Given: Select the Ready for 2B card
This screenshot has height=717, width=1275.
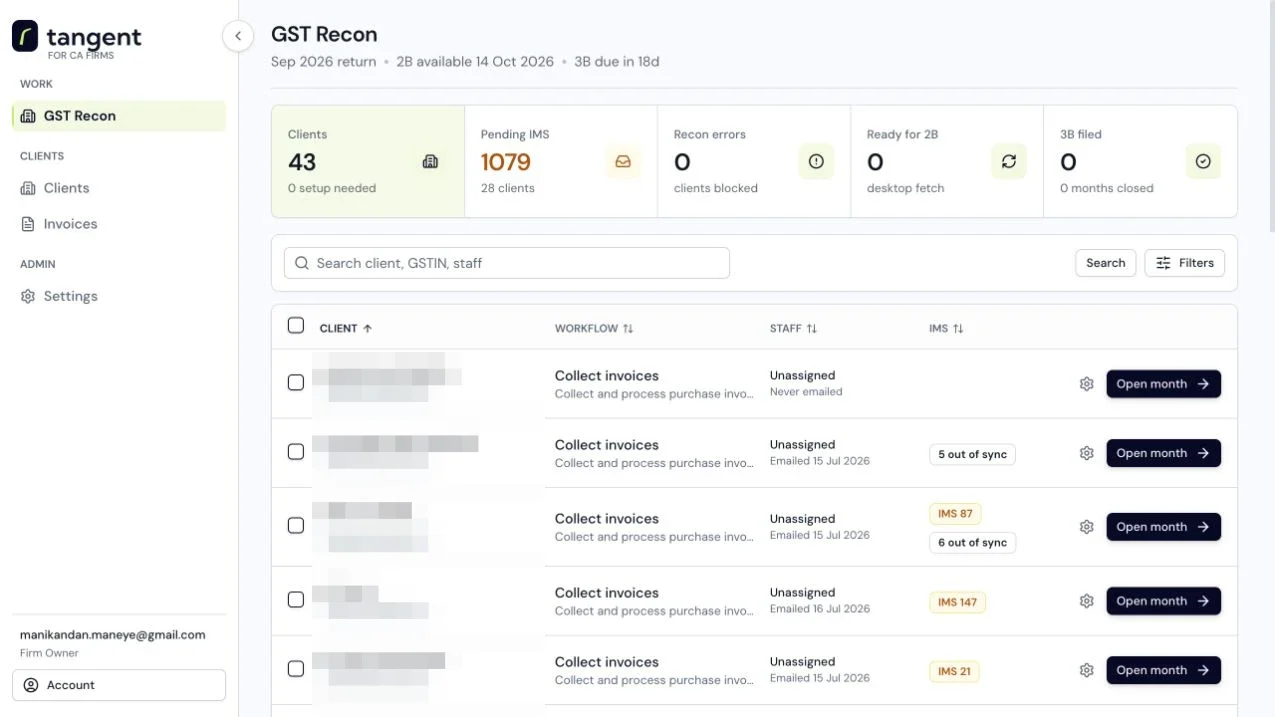Looking at the screenshot, I should pyautogui.click(x=947, y=161).
